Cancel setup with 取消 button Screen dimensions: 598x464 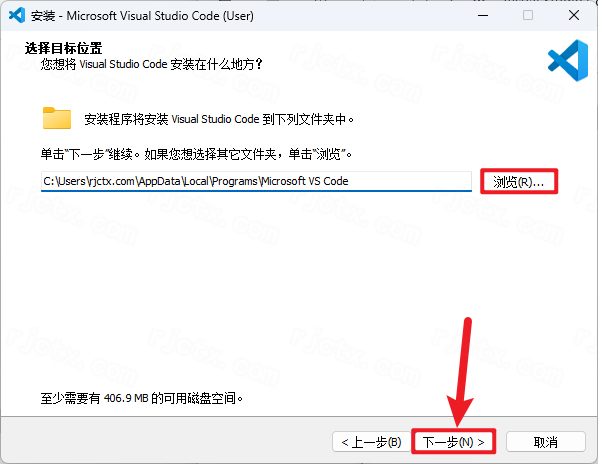click(x=545, y=442)
